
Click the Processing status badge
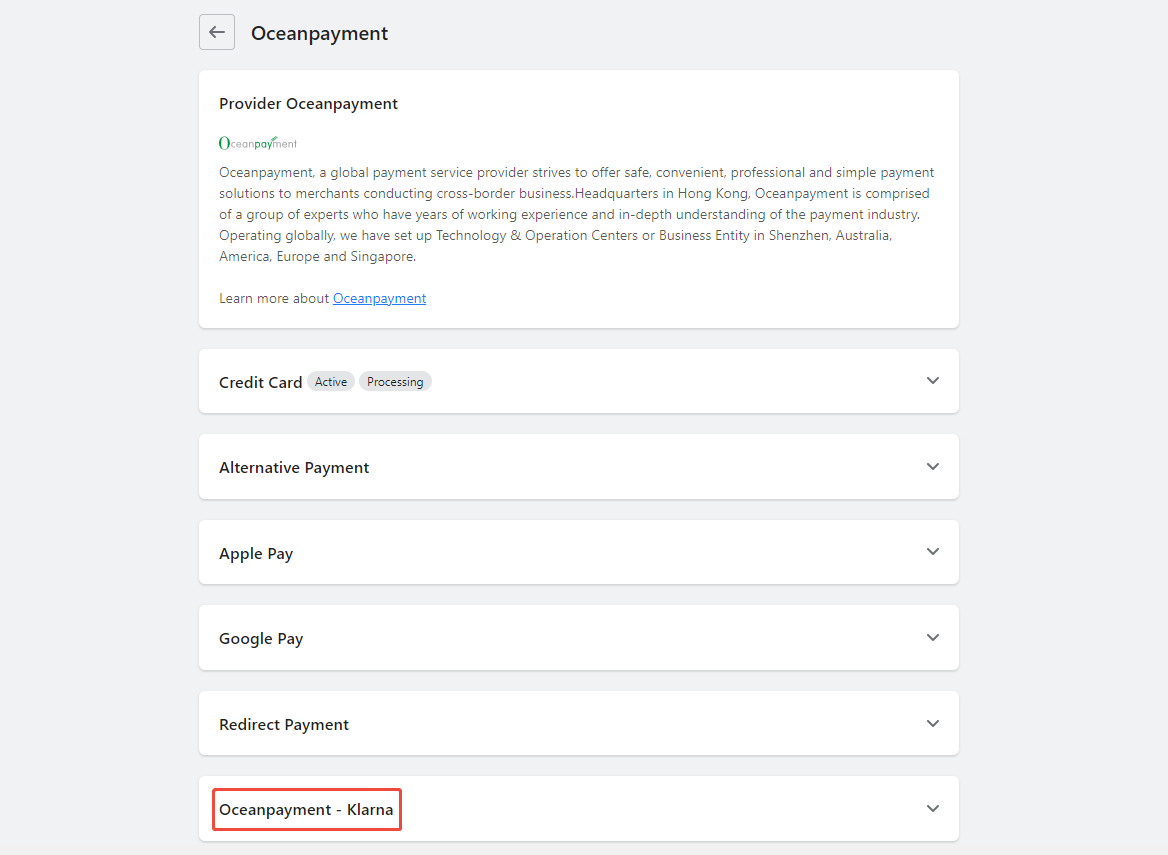[395, 382]
